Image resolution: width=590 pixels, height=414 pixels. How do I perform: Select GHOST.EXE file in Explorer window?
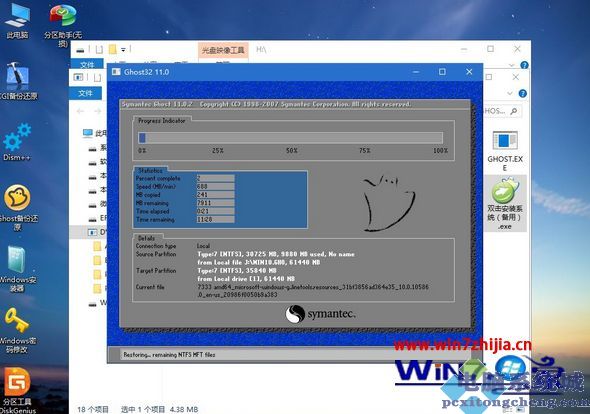click(505, 151)
